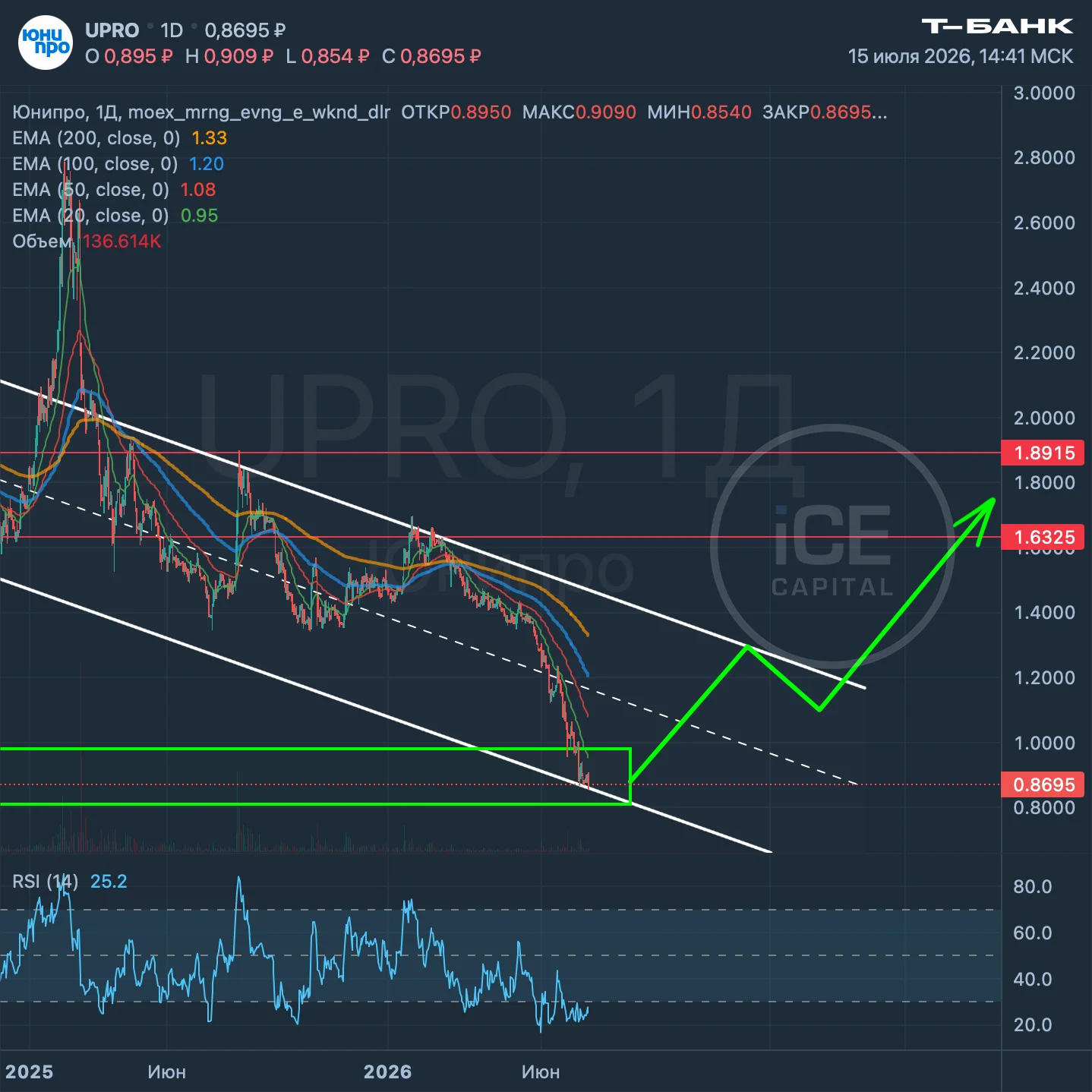The height and width of the screenshot is (1092, 1092).
Task: Click the 2026 marker on time axis
Action: tap(387, 1072)
